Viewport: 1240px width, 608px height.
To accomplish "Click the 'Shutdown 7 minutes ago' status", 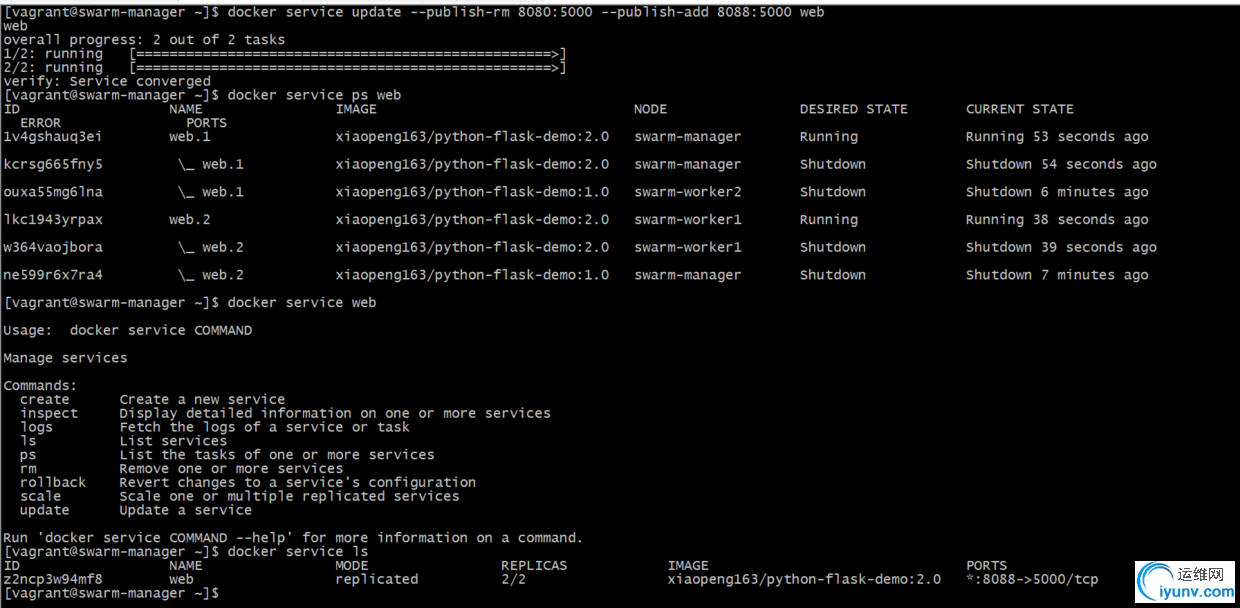I will 1057,275.
